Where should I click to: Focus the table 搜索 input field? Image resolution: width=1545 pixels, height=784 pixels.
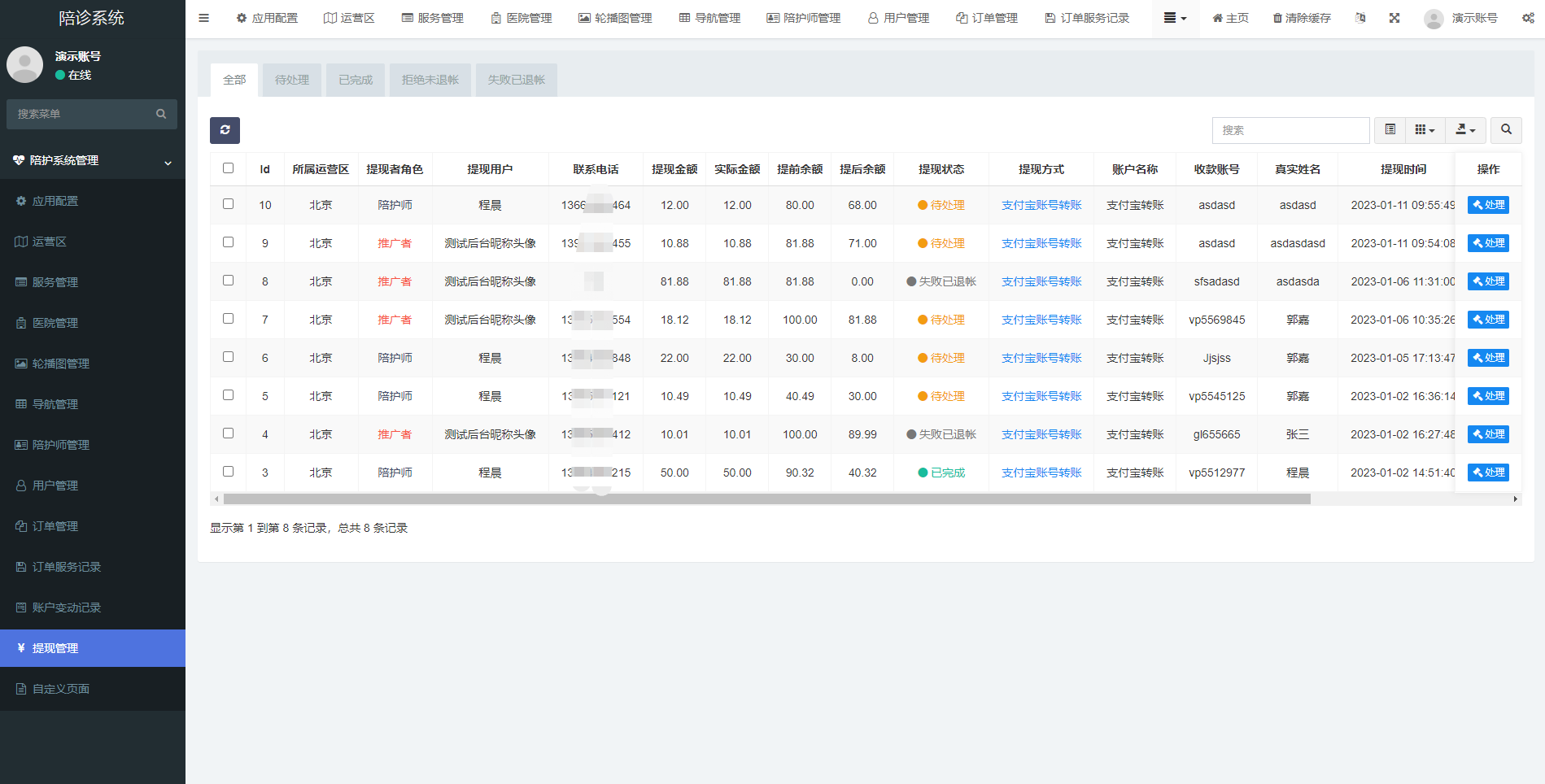point(1290,130)
